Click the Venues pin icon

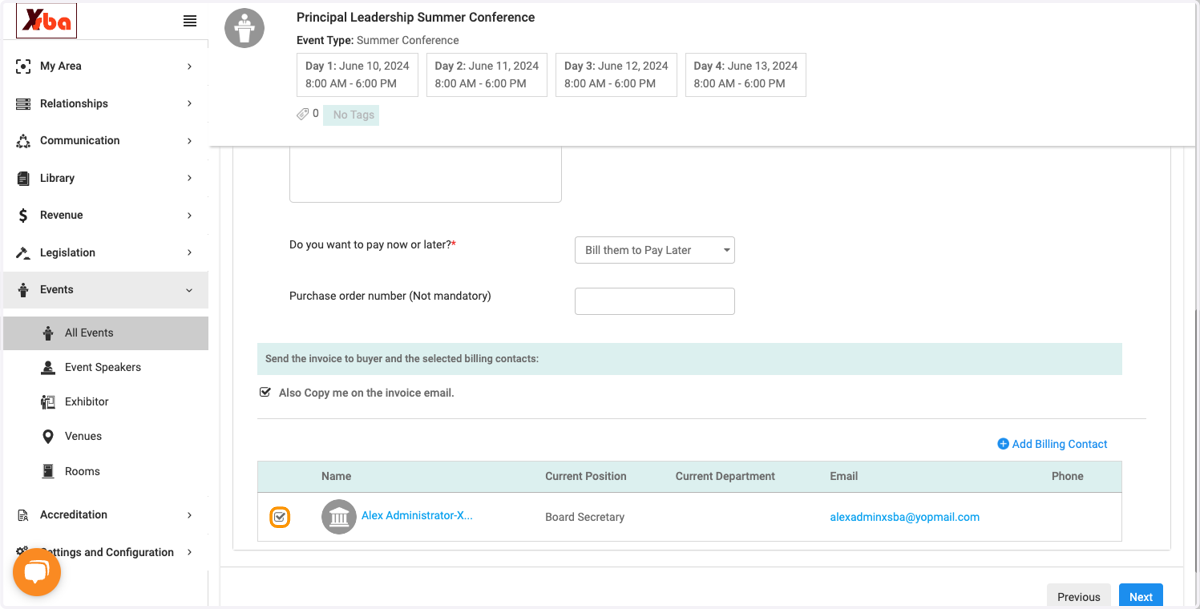47,437
